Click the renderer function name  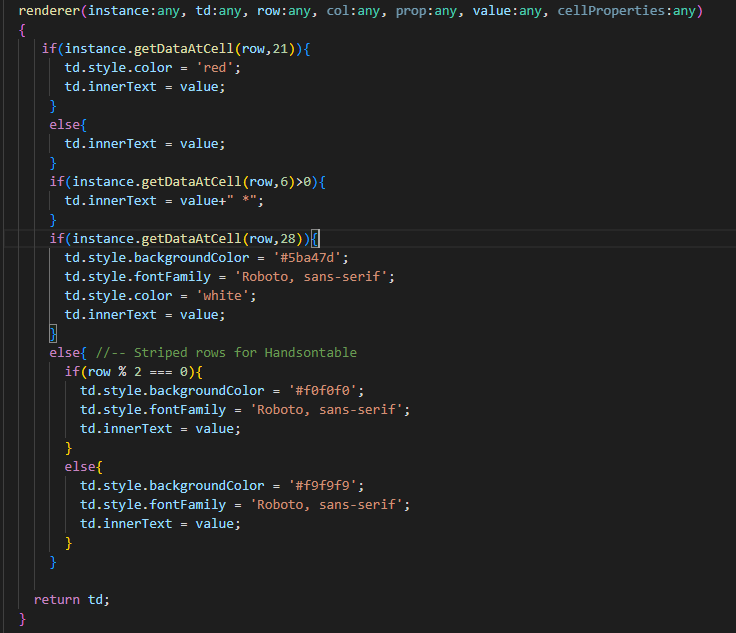[x=49, y=10]
